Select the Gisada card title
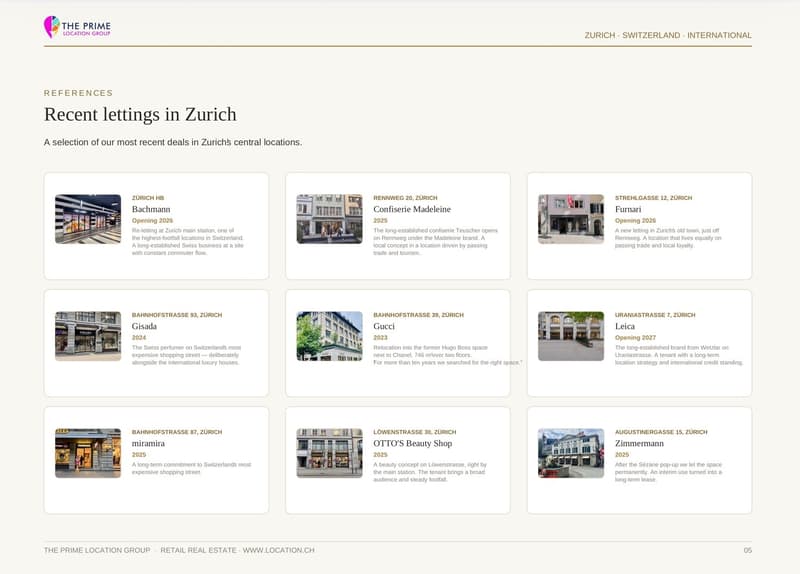This screenshot has width=800, height=574. 144,326
